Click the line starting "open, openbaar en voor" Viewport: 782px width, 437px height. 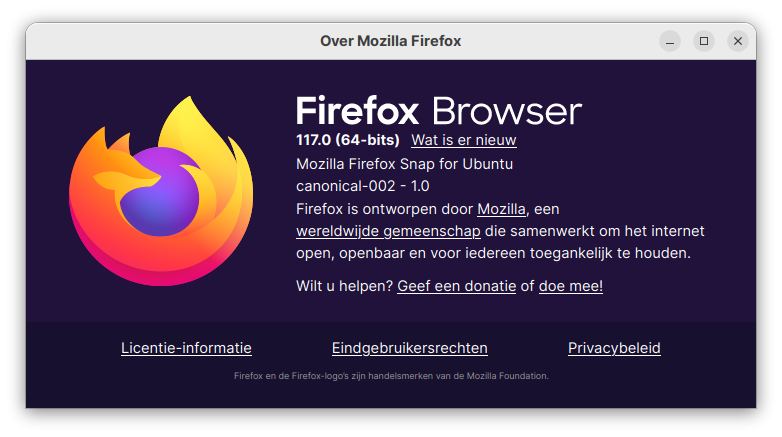click(493, 253)
